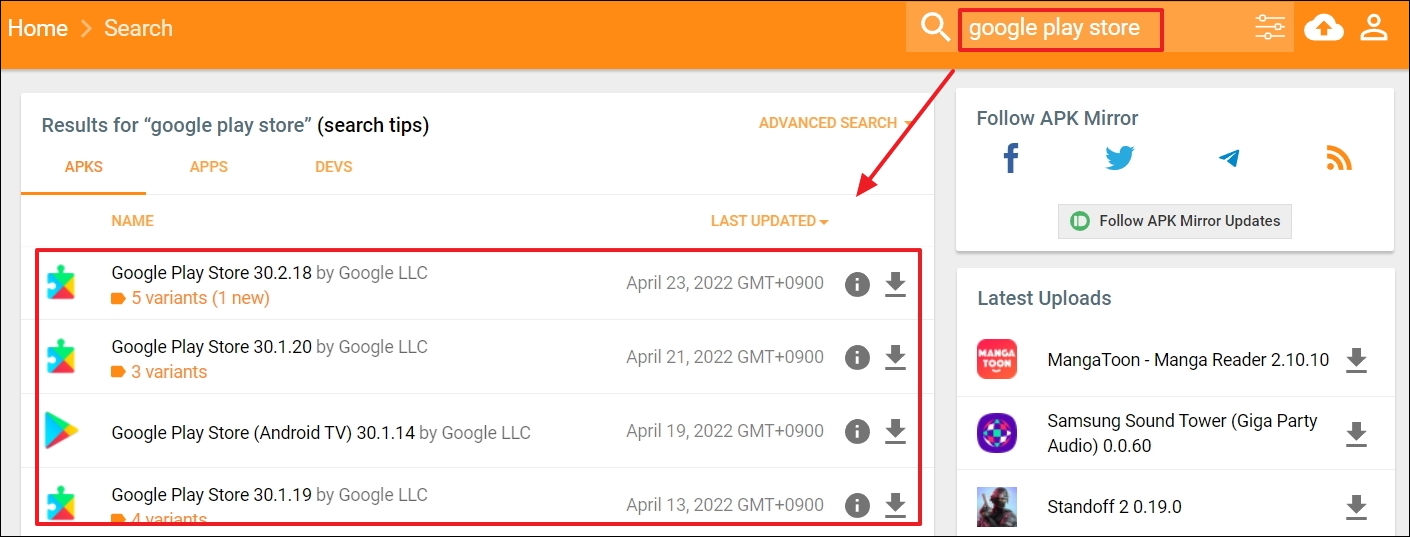
Task: Sort results by Name column
Action: [x=132, y=220]
